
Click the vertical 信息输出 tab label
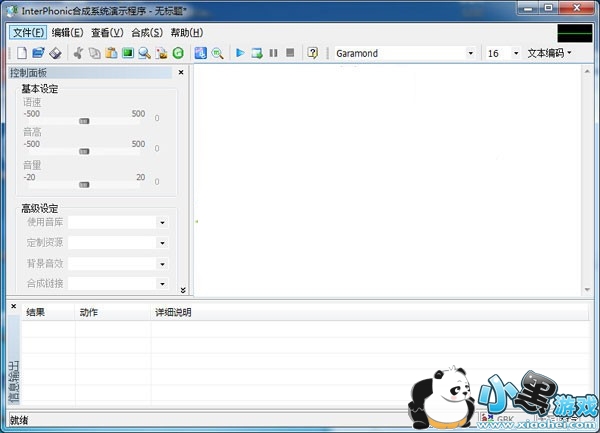tap(14, 382)
